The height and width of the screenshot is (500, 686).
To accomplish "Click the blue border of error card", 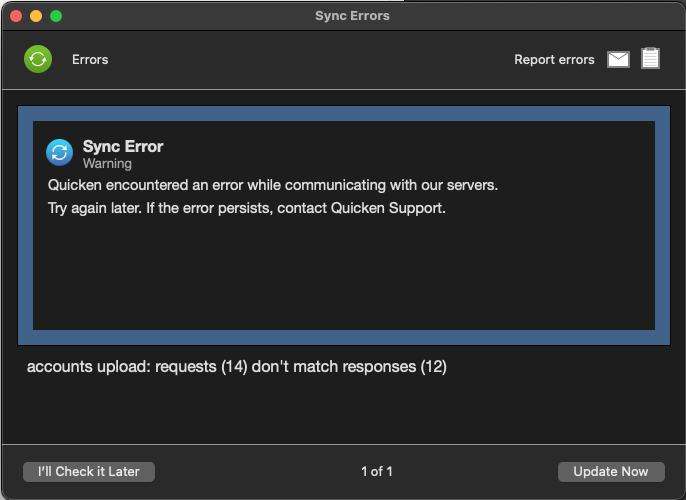I will 344,113.
